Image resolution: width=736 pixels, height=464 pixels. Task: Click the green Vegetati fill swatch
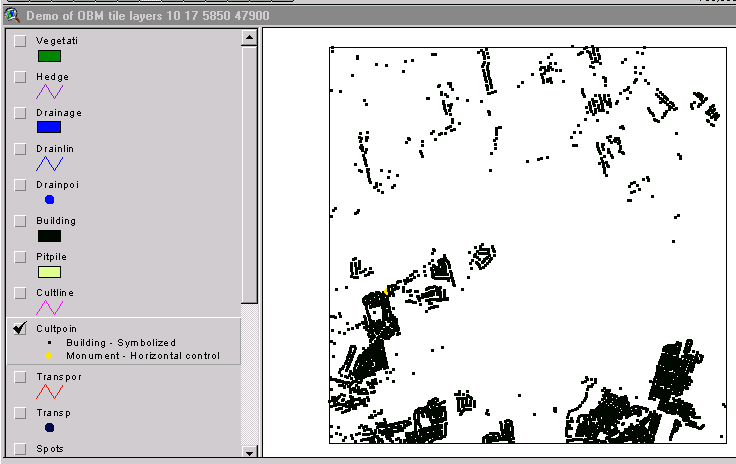coord(49,56)
